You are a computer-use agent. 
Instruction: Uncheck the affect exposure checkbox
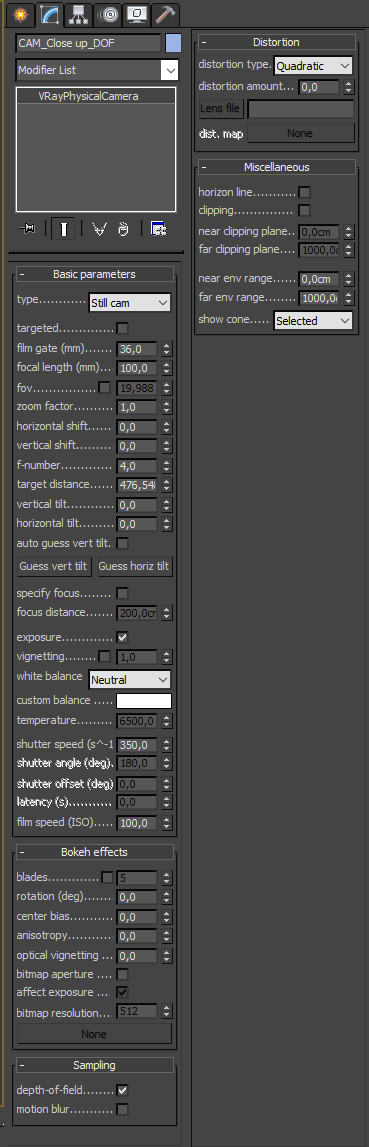click(122, 993)
